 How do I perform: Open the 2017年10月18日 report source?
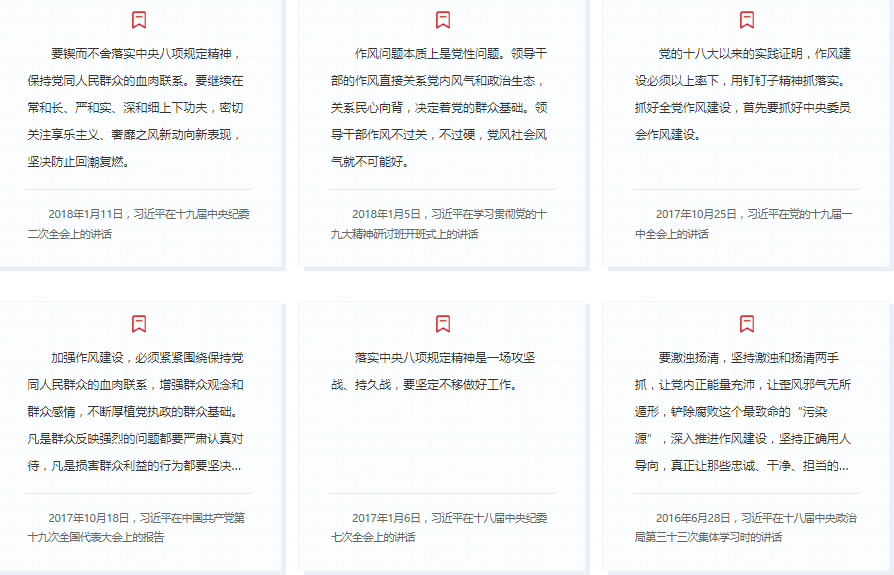click(138, 527)
